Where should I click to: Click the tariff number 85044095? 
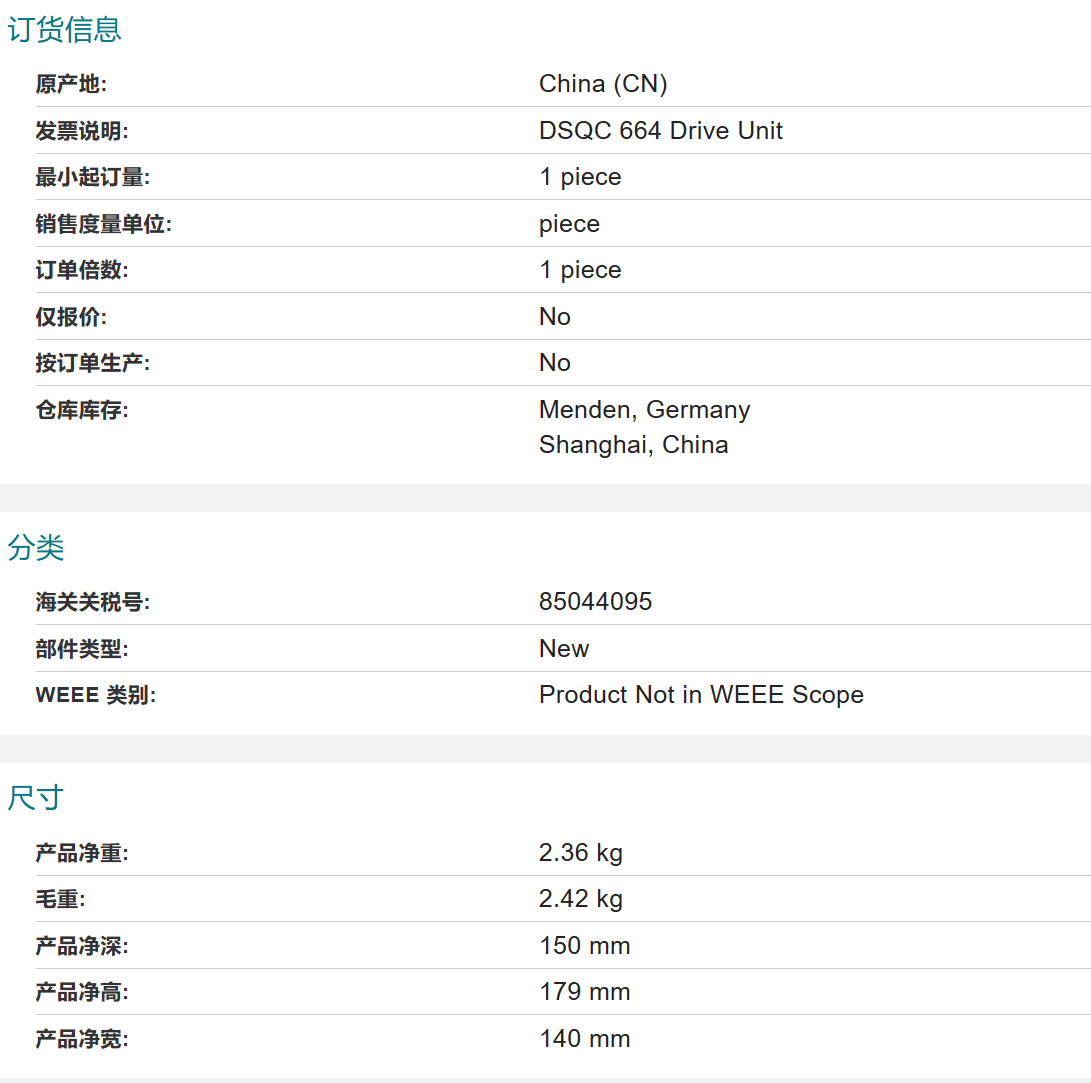point(596,602)
